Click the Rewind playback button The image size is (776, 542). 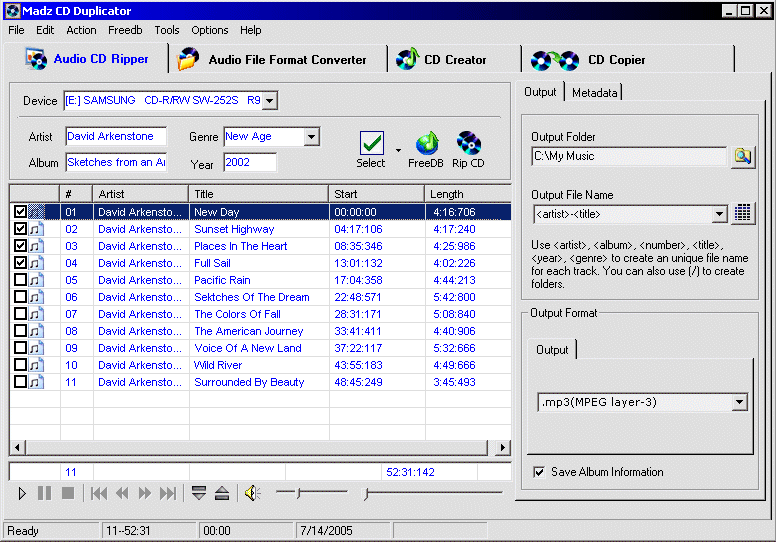click(122, 493)
